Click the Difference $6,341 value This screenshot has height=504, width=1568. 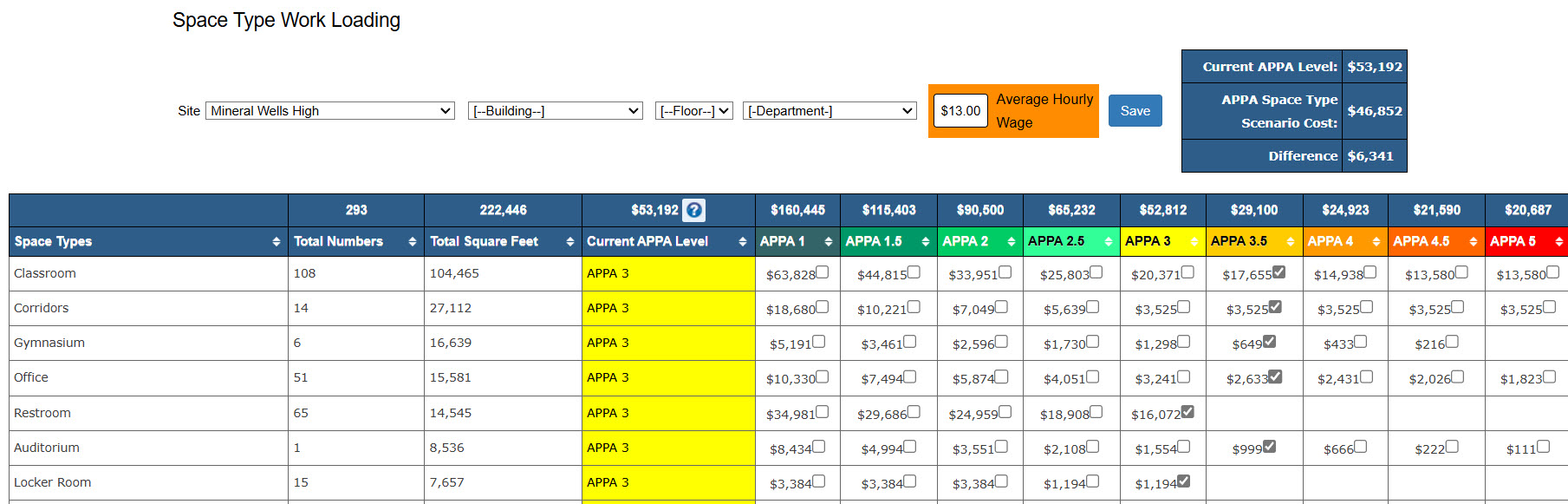[1370, 156]
